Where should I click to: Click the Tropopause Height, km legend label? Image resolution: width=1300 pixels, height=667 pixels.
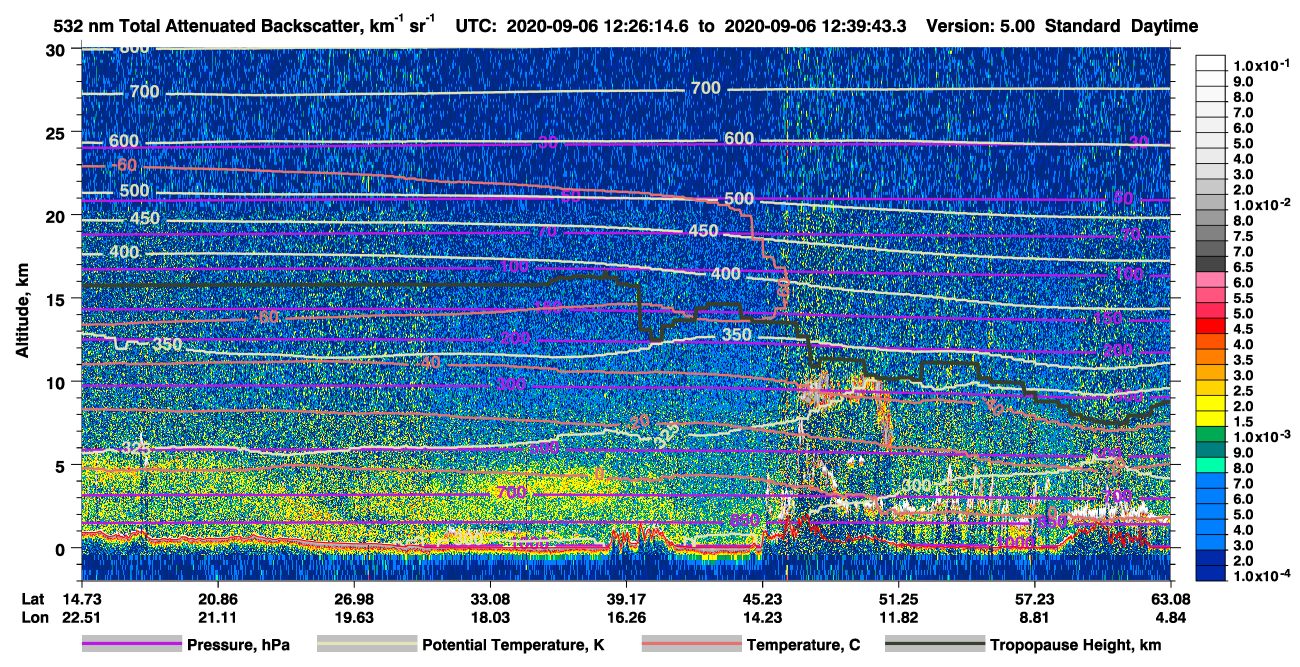pyautogui.click(x=1075, y=646)
